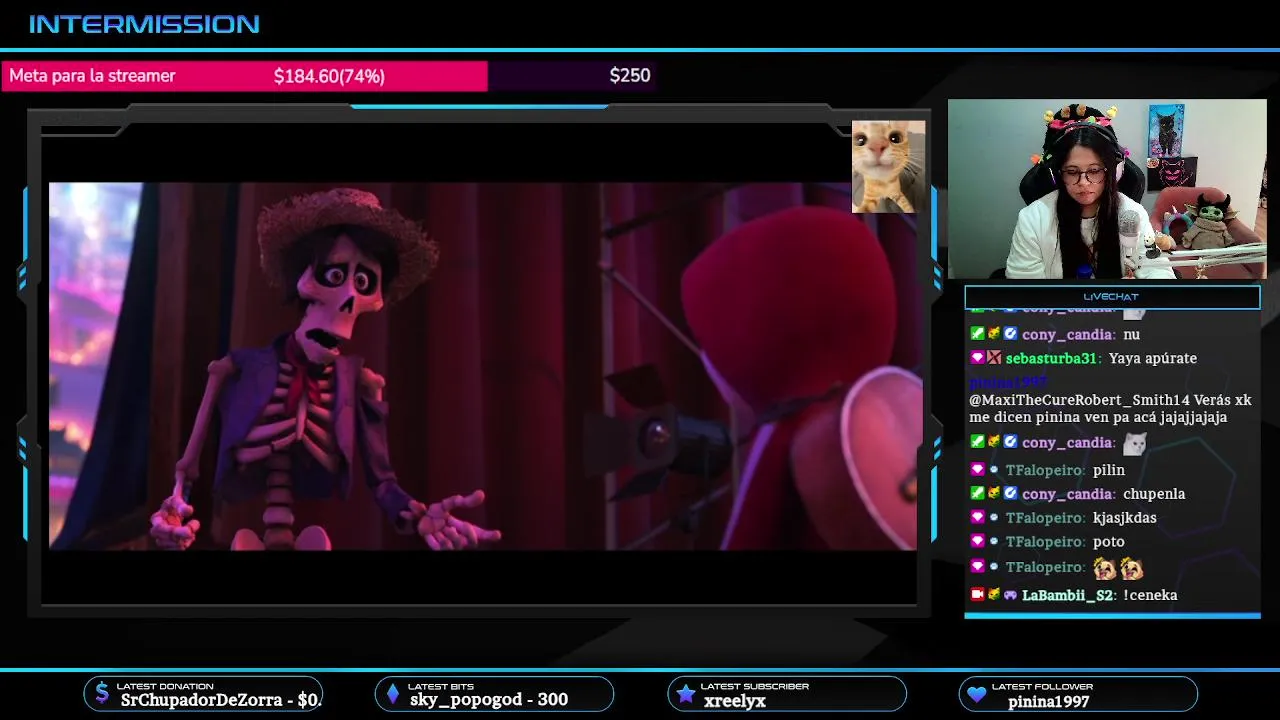Screen dimensions: 1280x720
Task: Click the pink badge on TFalopeiro's "kjasjkdas" message
Action: 977,517
